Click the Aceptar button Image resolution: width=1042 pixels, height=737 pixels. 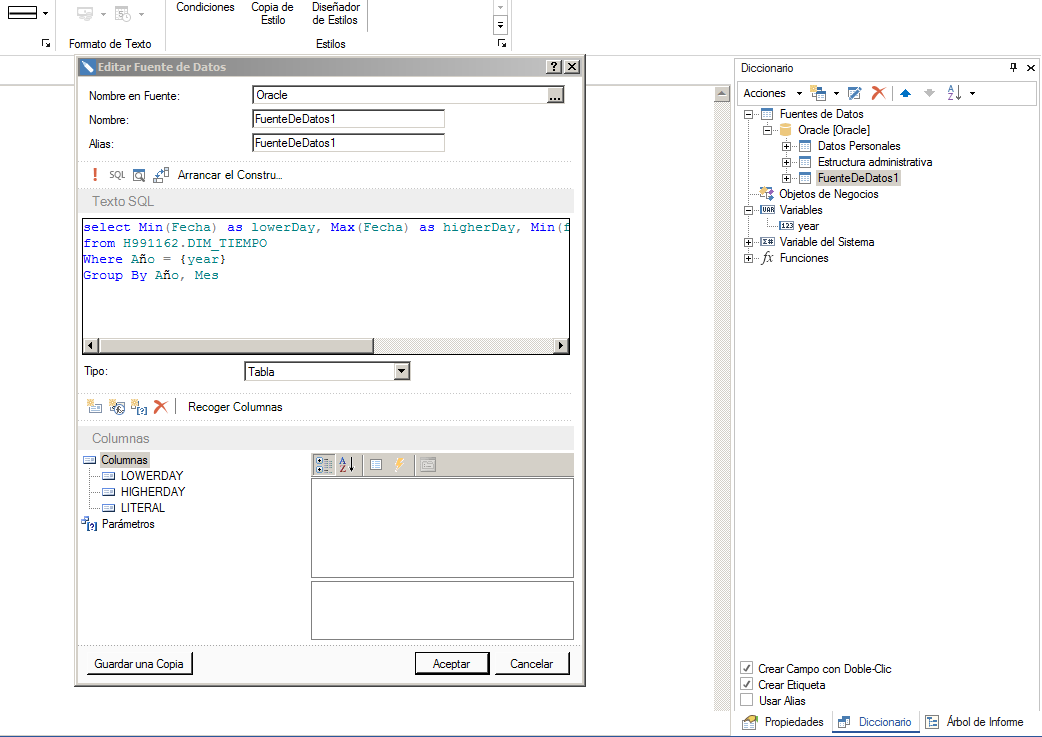coord(452,663)
